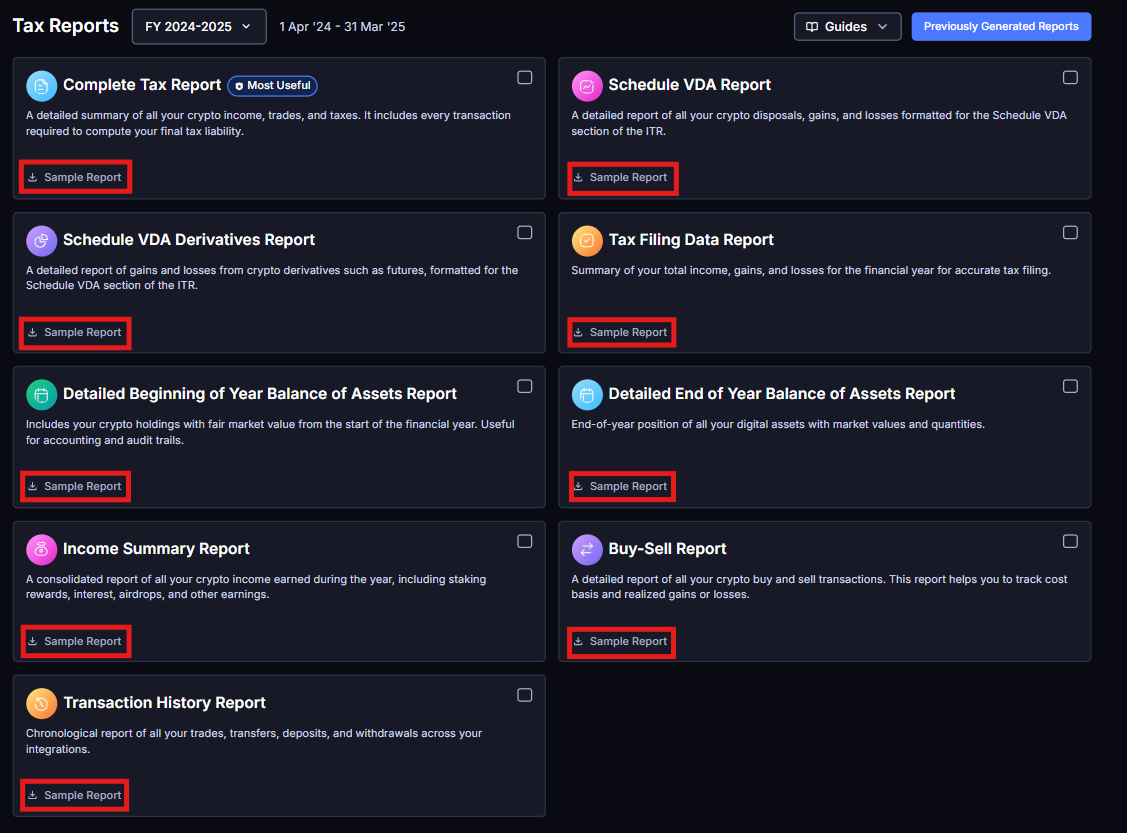Download Sample Report for Complete Tax Report
Screen dimensions: 1127x833
tap(75, 177)
